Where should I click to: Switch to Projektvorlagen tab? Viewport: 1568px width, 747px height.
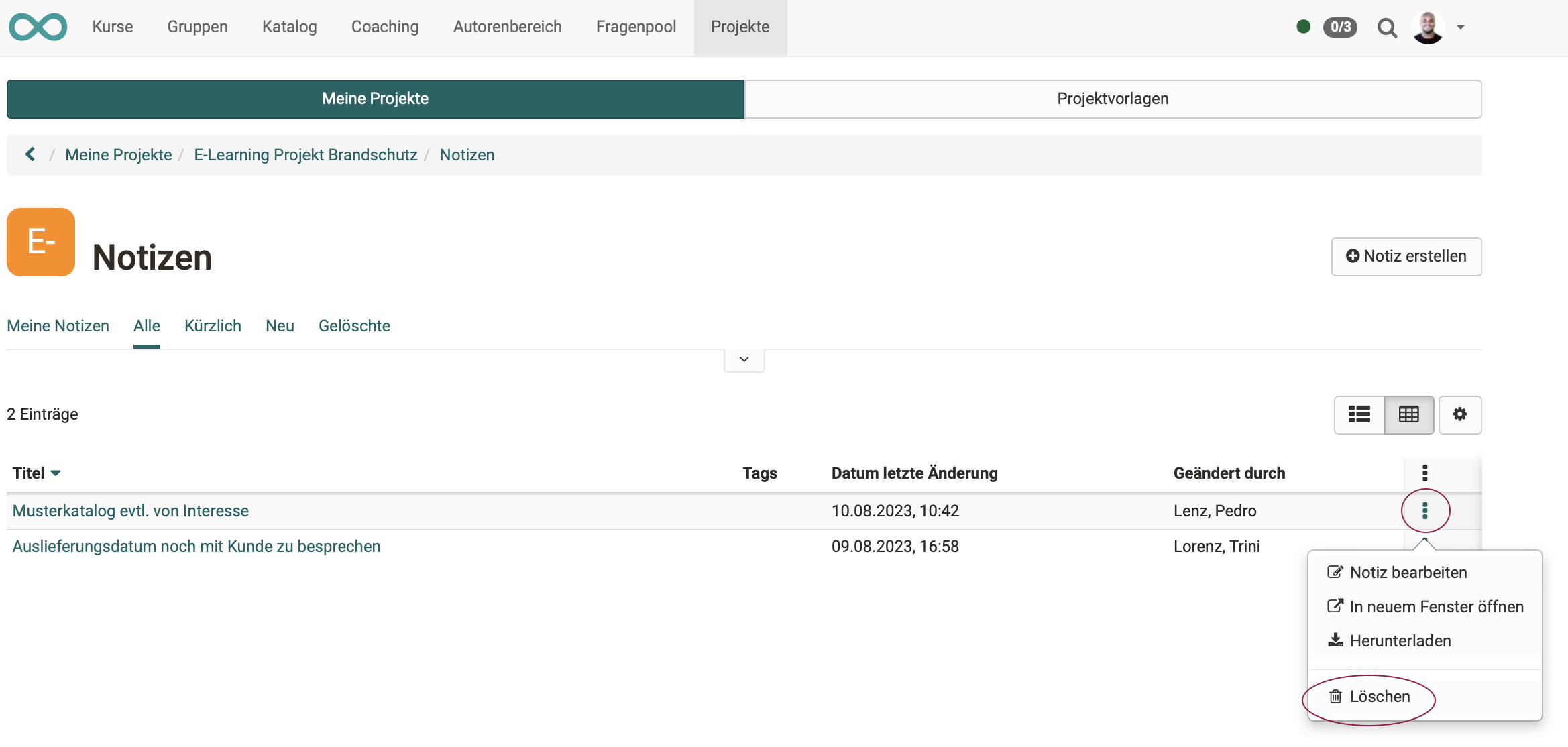(1113, 98)
